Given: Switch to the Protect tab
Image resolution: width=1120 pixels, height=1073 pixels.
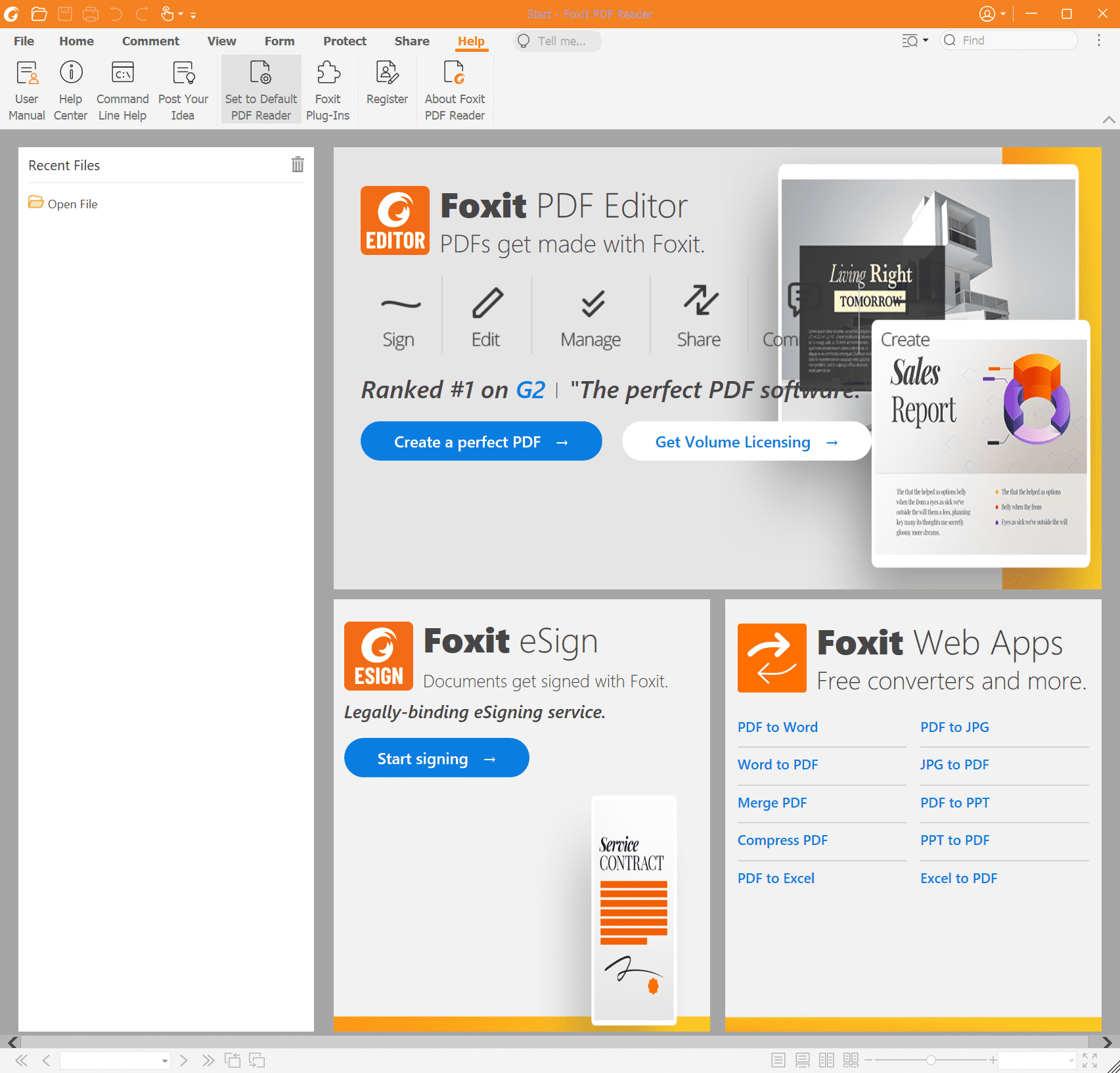Looking at the screenshot, I should point(345,41).
